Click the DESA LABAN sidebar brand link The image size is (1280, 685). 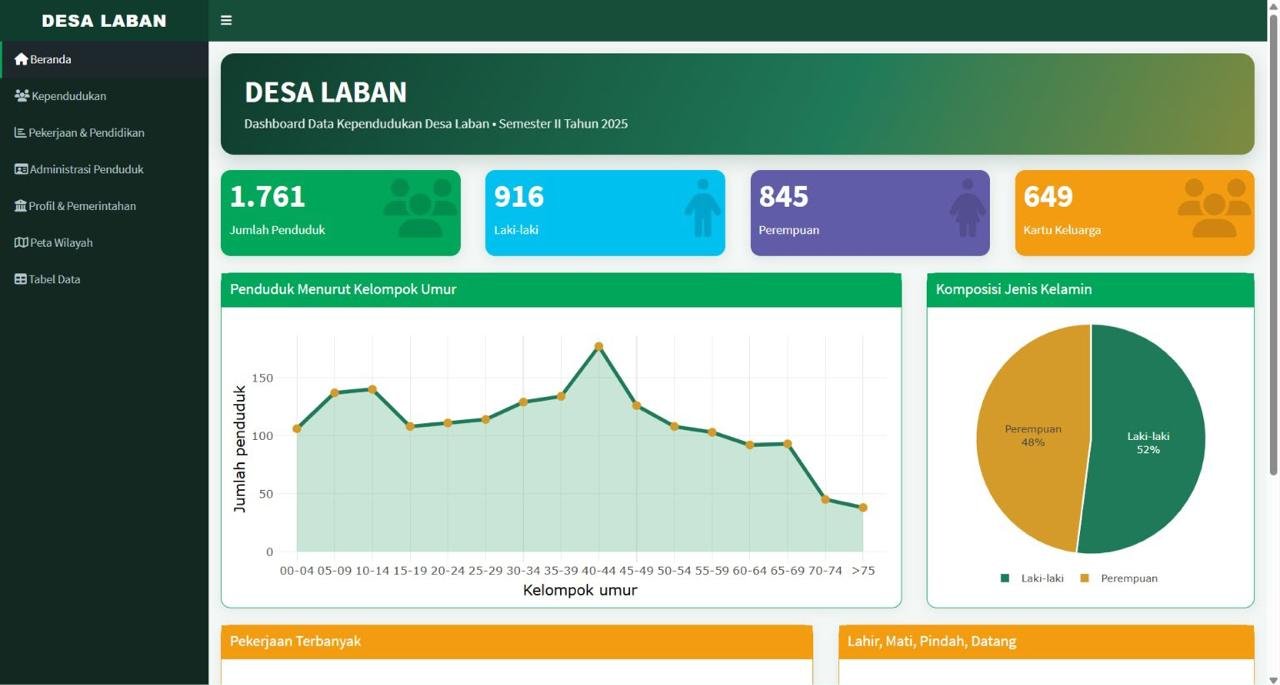[x=104, y=20]
